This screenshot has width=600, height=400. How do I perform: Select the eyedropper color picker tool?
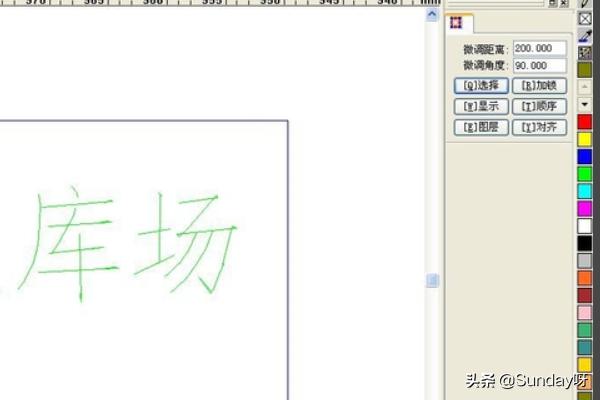(585, 35)
